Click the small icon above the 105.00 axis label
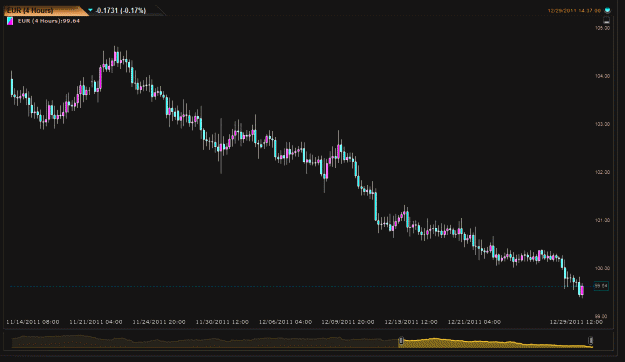The width and height of the screenshot is (625, 362). click(x=606, y=20)
